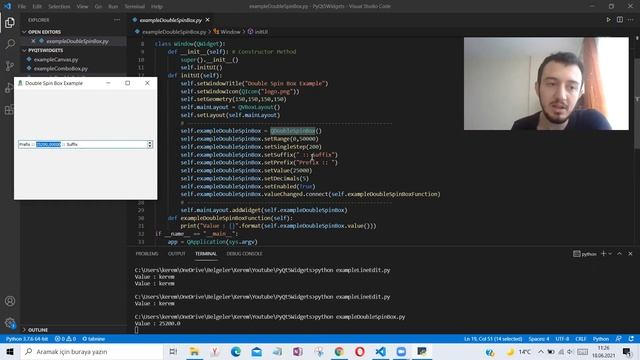640x360 pixels.
Task: Open Explorer Views and More Actions ellipsis
Action: 117,20
